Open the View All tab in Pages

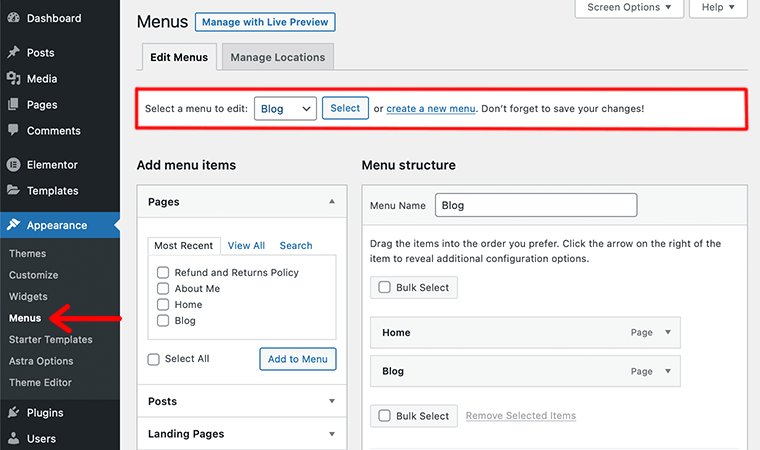[246, 245]
